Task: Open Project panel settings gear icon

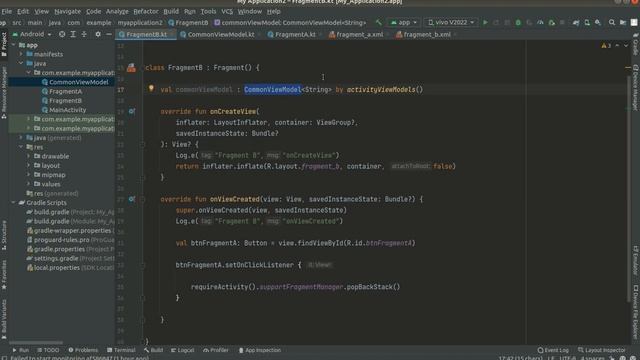Action: (98, 34)
